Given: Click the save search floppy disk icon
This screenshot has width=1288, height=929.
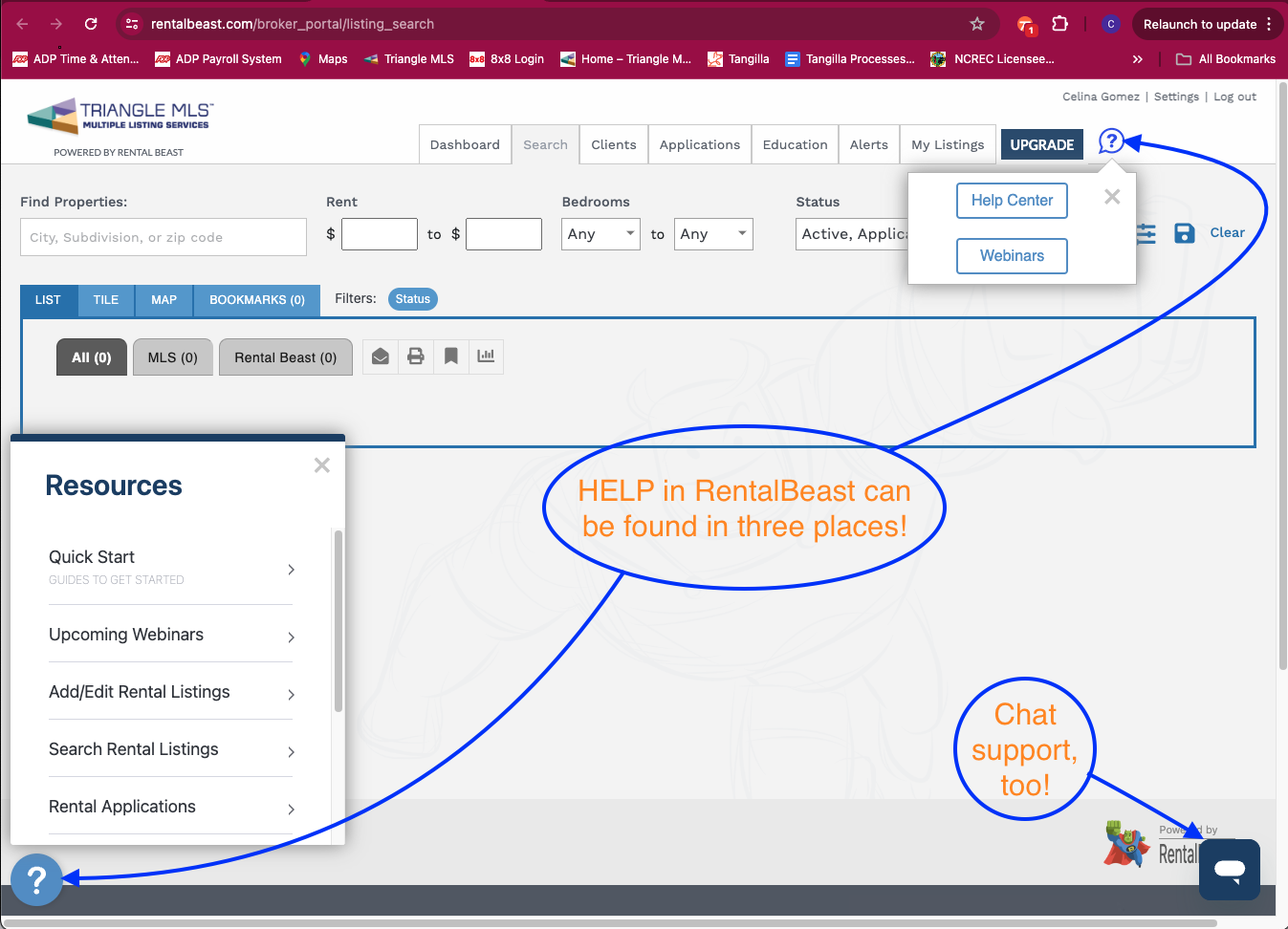Looking at the screenshot, I should [1185, 233].
